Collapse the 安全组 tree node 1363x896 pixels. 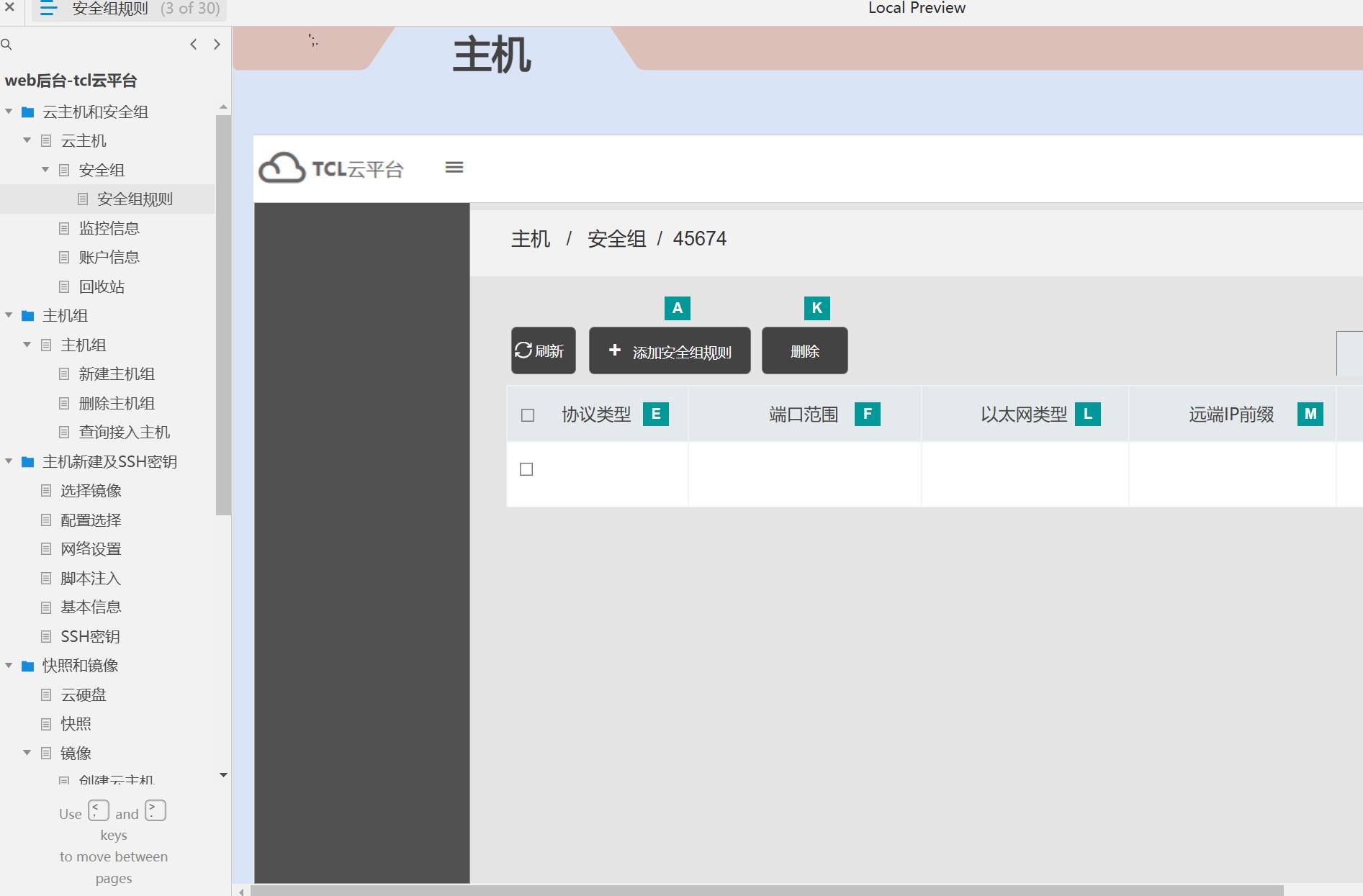pyautogui.click(x=45, y=170)
